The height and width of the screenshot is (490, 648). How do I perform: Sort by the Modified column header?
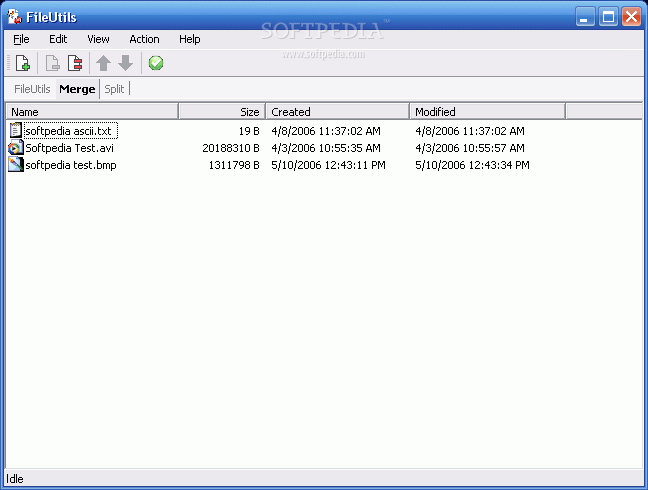[x=488, y=112]
